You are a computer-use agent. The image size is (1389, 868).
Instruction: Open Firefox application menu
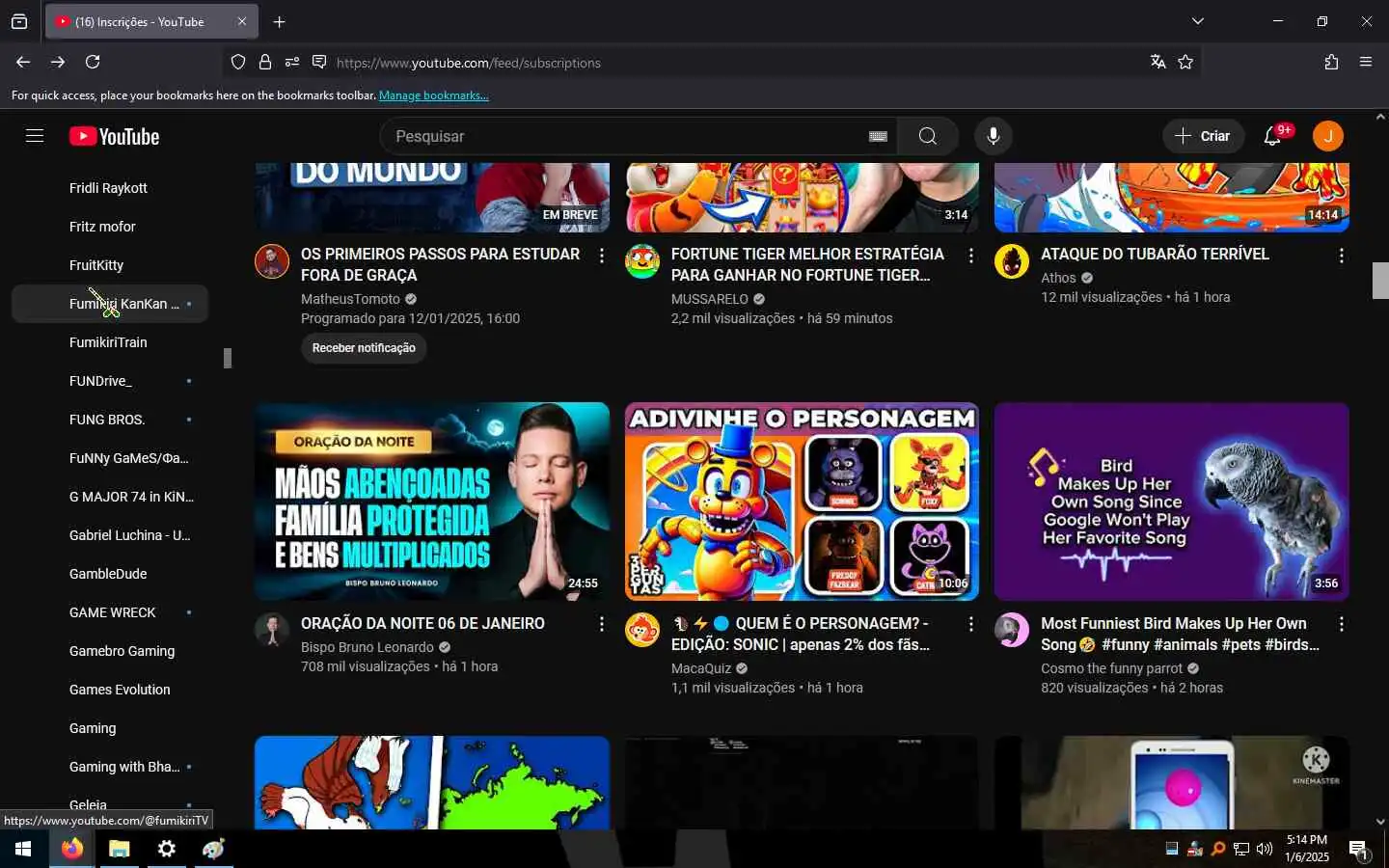1366,62
